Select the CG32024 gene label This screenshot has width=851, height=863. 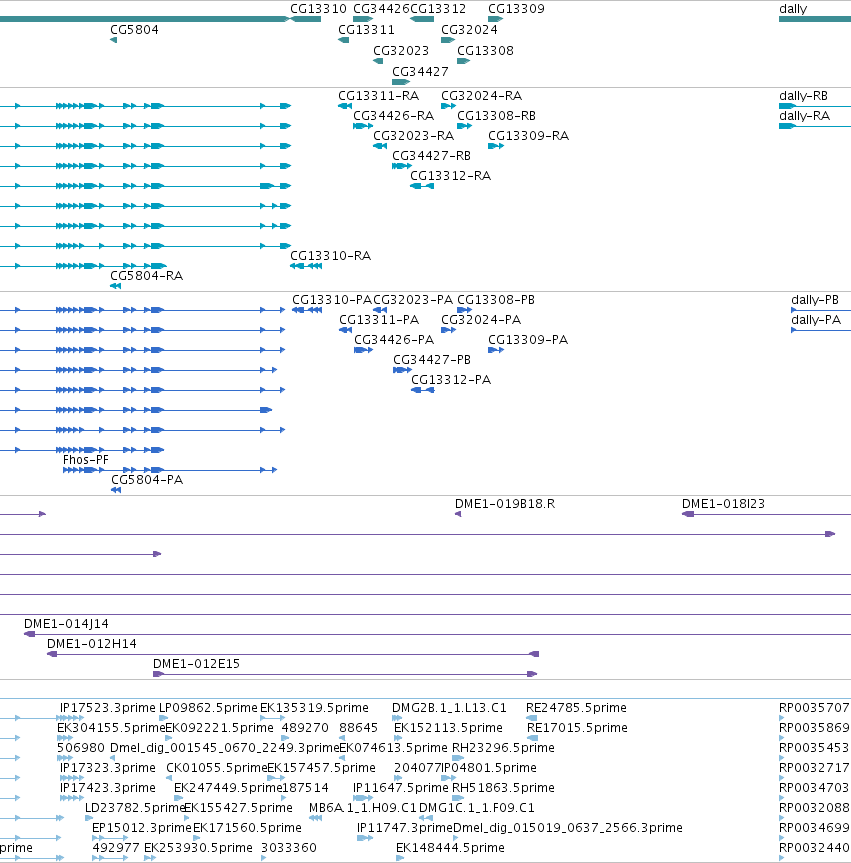469,30
